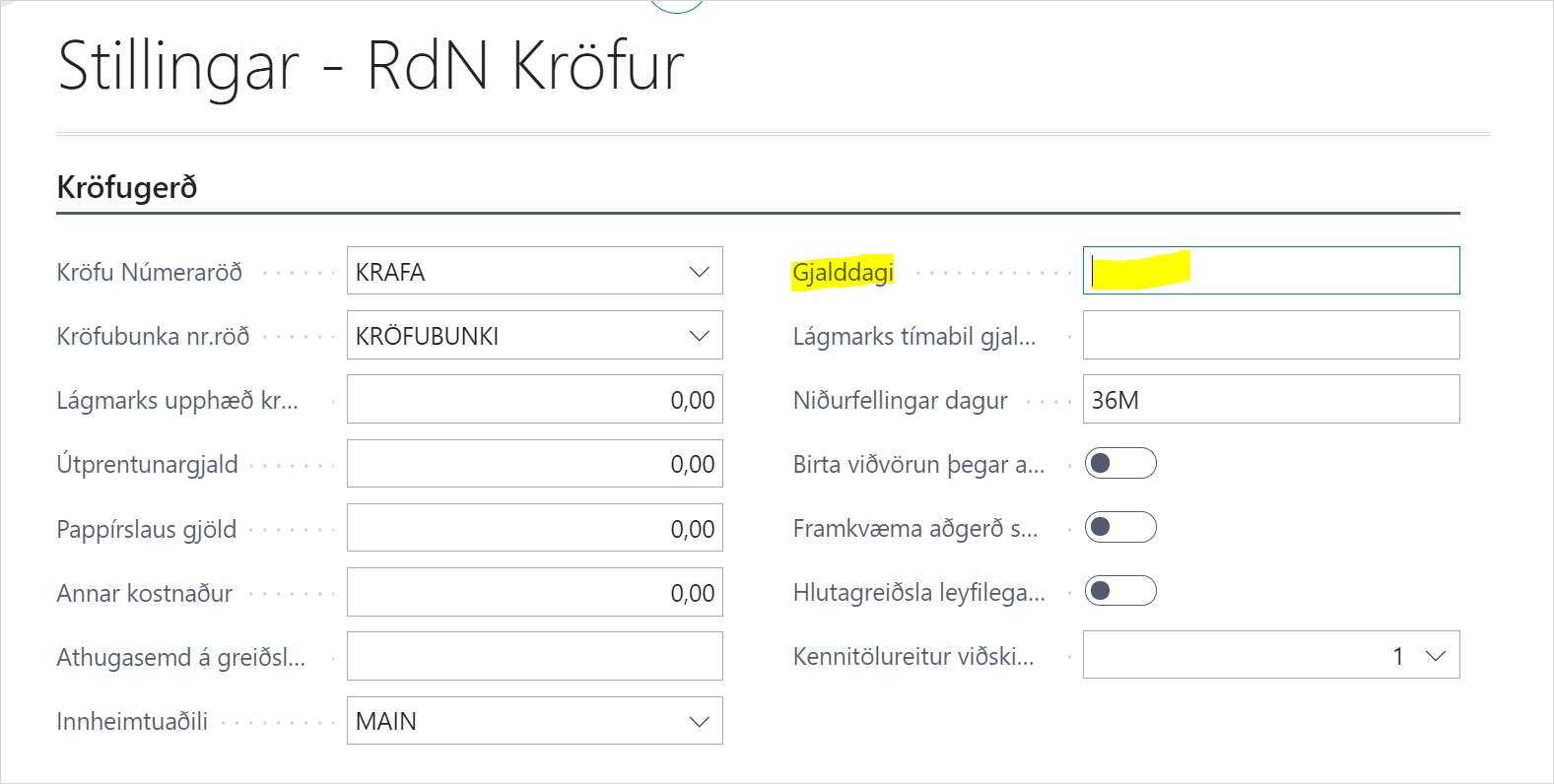Image resolution: width=1554 pixels, height=784 pixels.
Task: Toggle the Birta viðvörun þegar a... switch
Action: coord(1120,463)
